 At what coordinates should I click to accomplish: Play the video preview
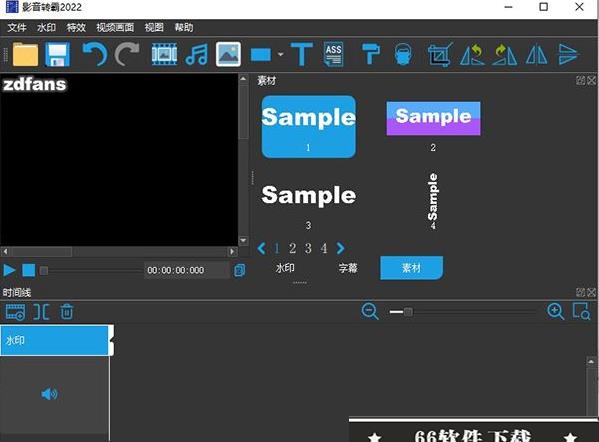(x=10, y=270)
